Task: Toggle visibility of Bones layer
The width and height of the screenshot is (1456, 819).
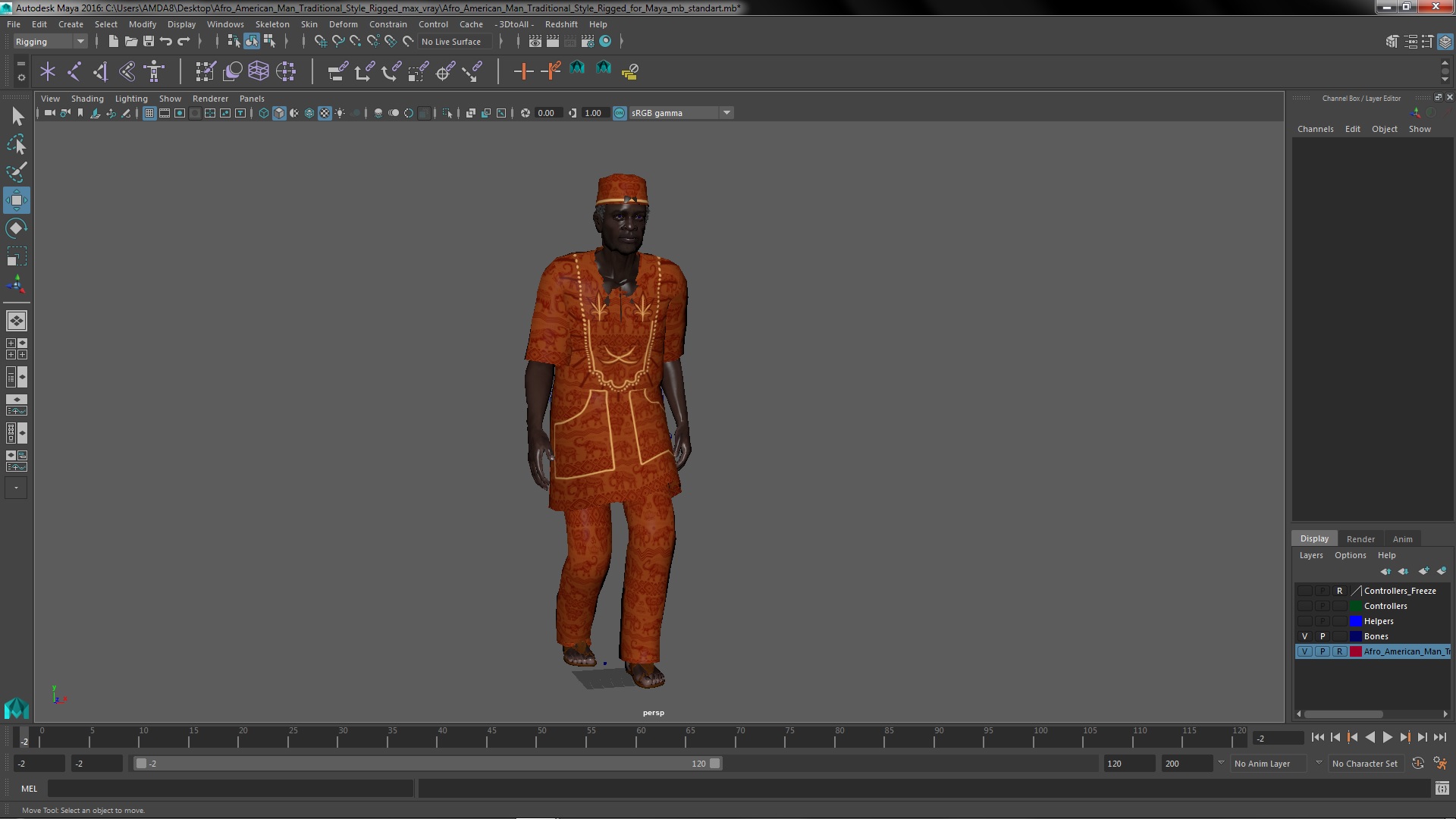Action: 1304,636
